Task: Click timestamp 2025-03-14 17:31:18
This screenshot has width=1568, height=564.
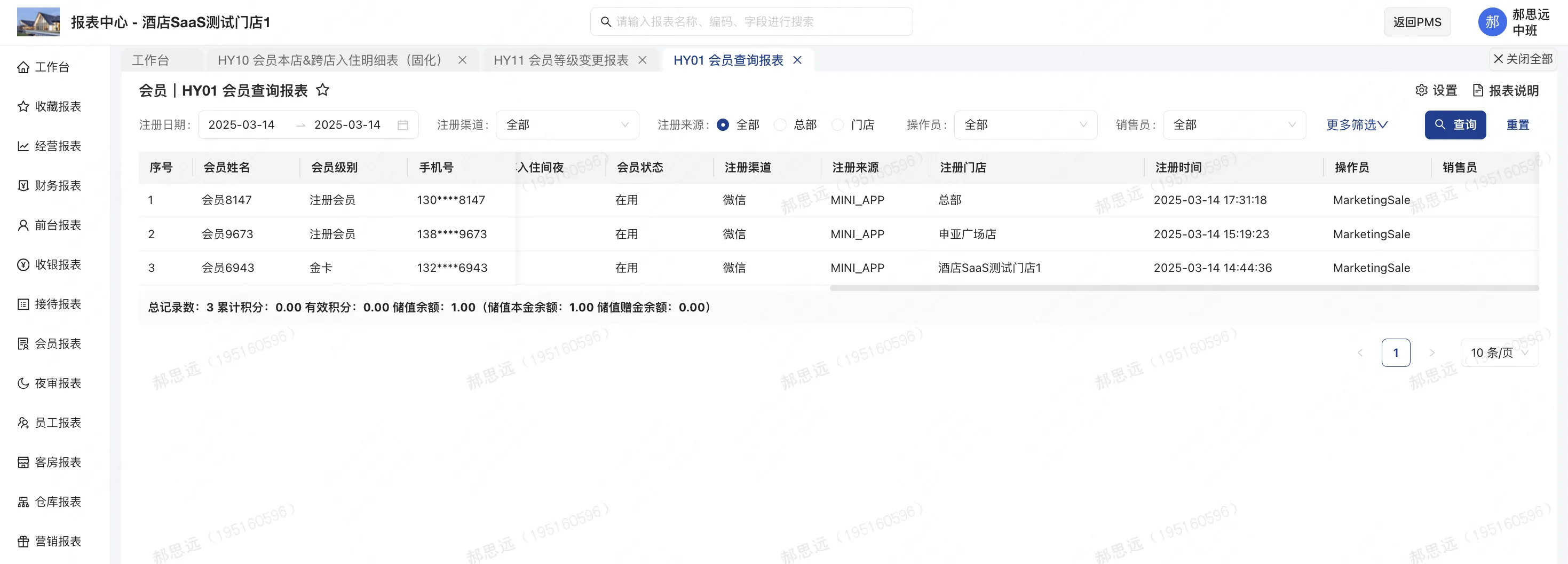Action: (1210, 200)
